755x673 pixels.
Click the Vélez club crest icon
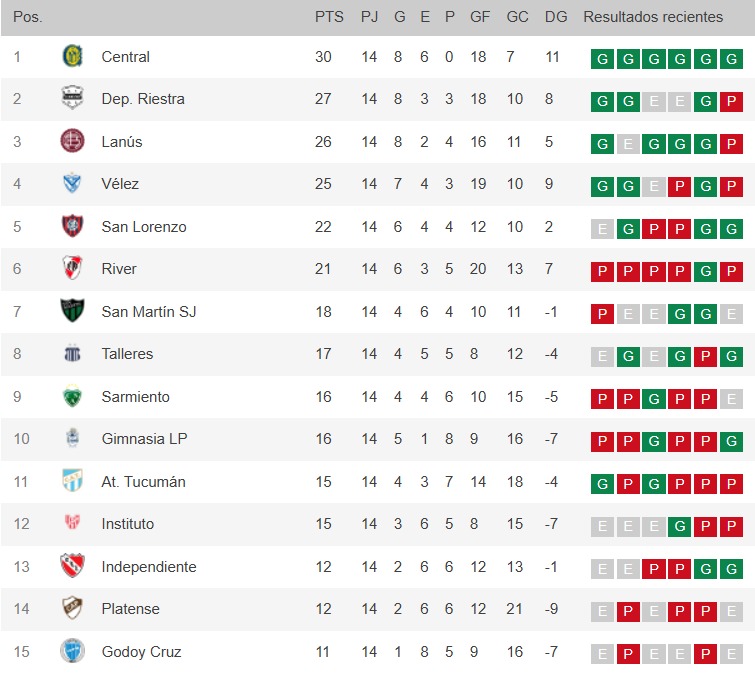(73, 184)
